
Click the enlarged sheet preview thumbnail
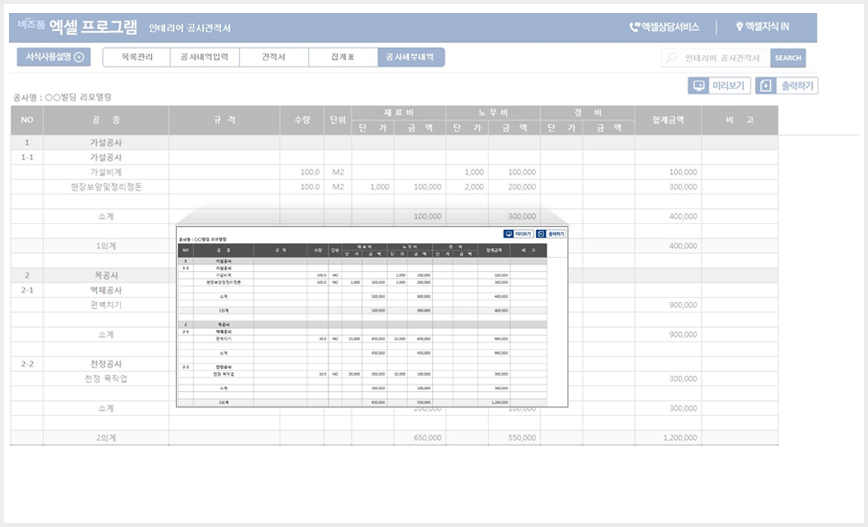point(372,316)
